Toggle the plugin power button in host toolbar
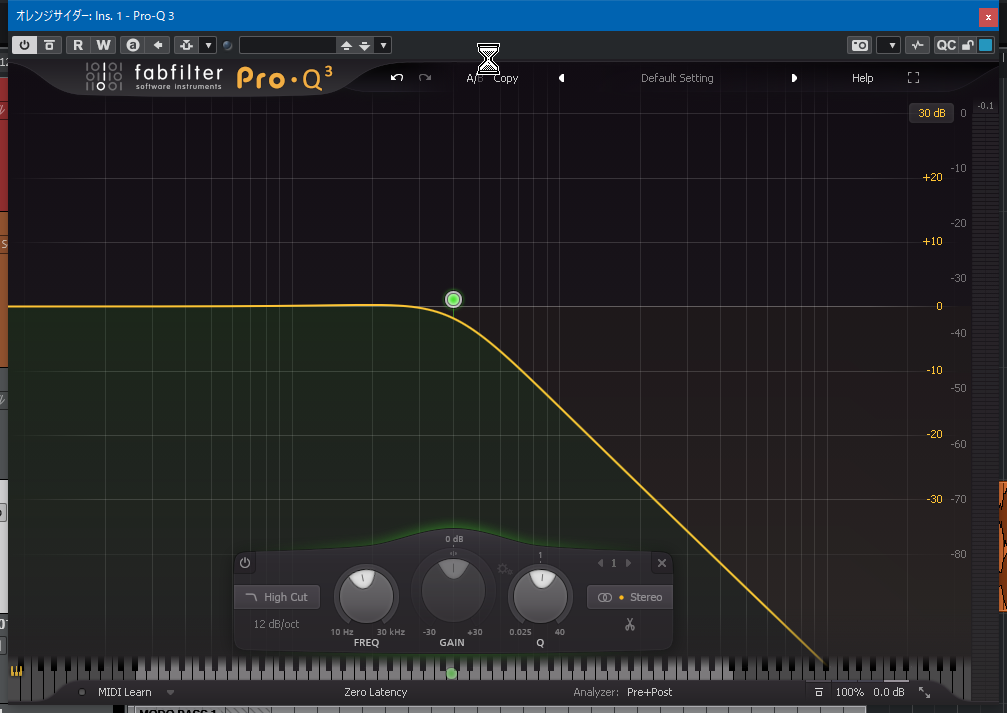 point(23,45)
